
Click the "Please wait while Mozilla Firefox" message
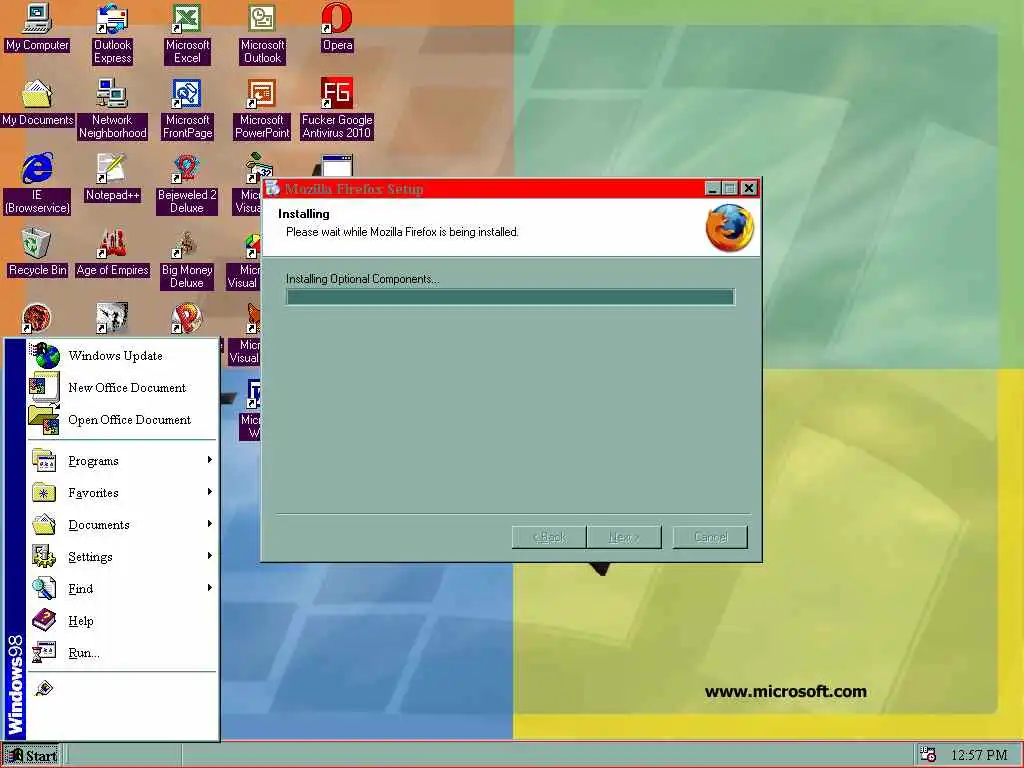402,232
